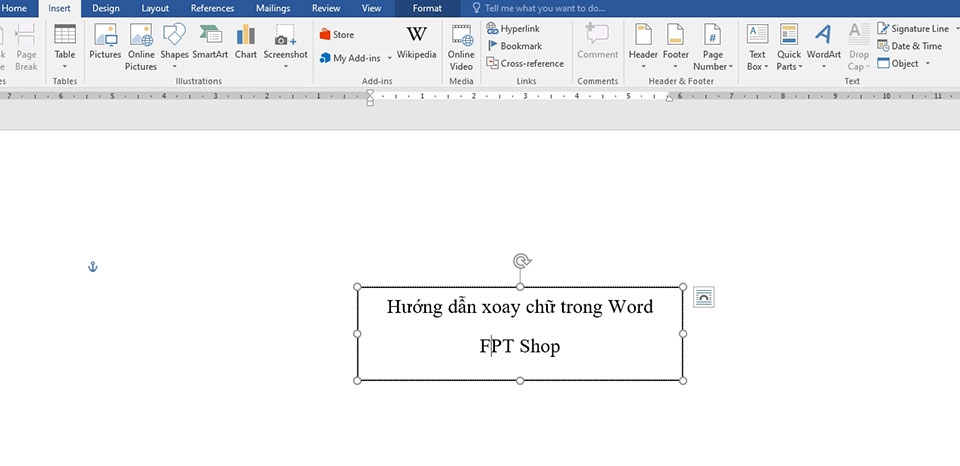Open the Layout tab

pos(155,9)
